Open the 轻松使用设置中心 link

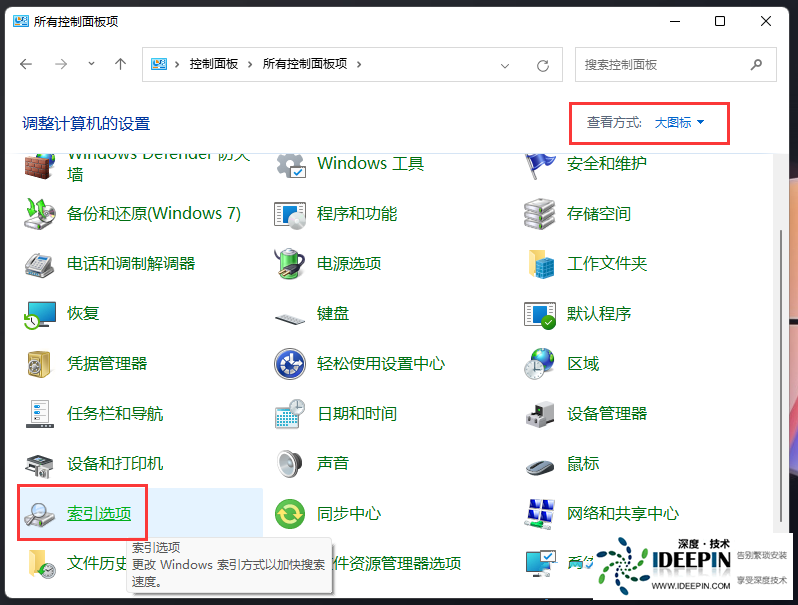[381, 364]
